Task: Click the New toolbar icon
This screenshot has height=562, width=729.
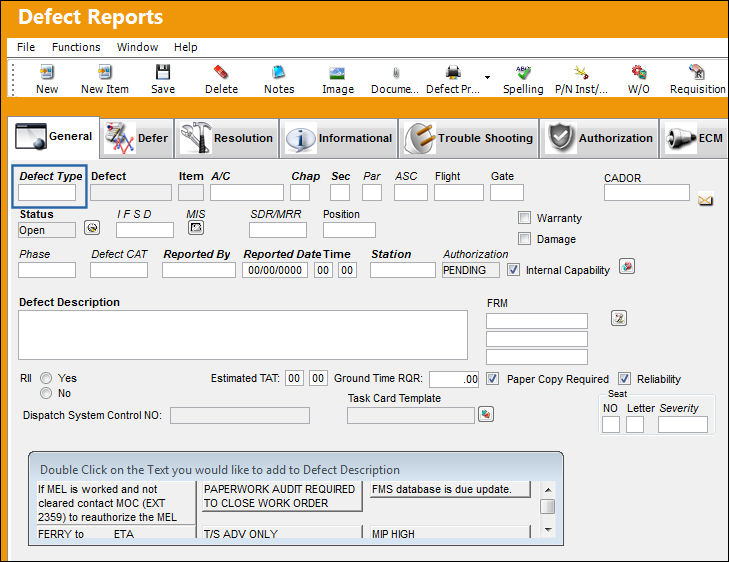Action: pos(46,72)
